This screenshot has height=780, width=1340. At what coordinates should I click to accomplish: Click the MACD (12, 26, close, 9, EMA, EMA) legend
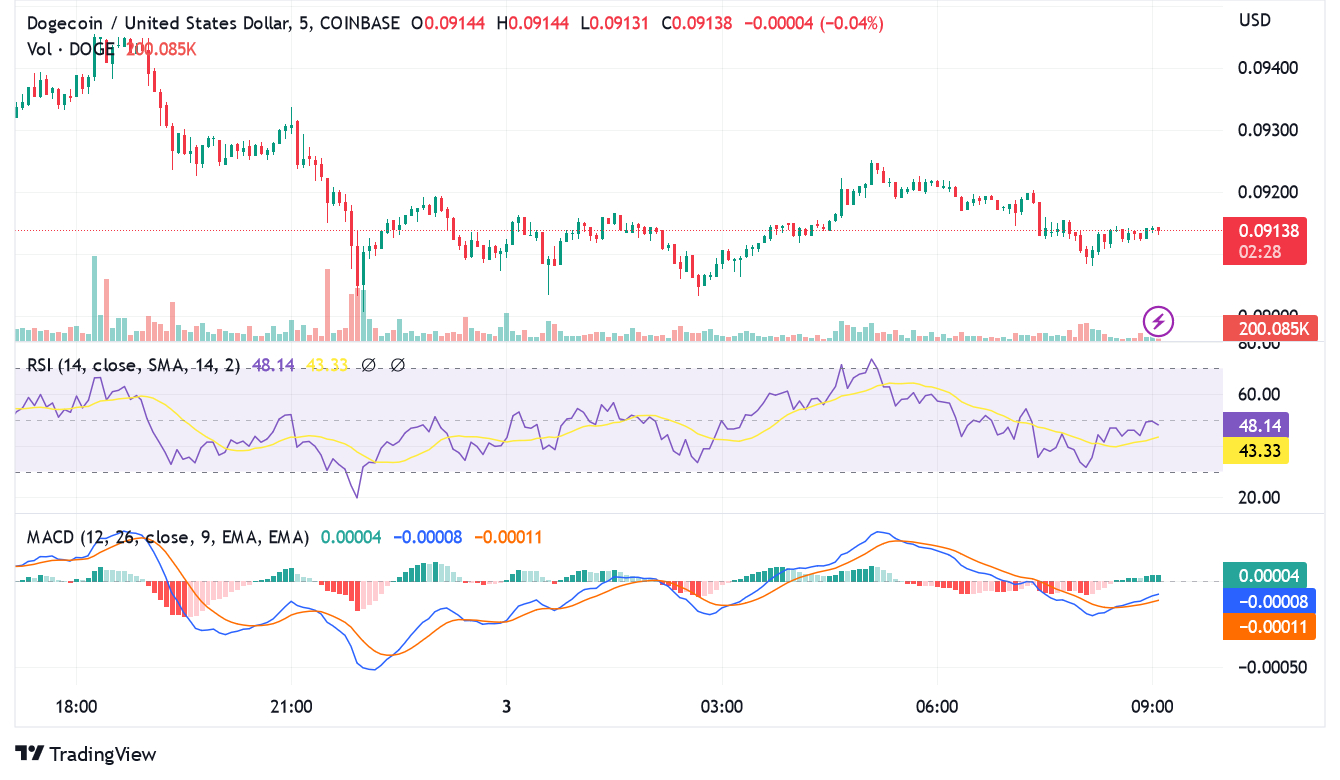168,538
